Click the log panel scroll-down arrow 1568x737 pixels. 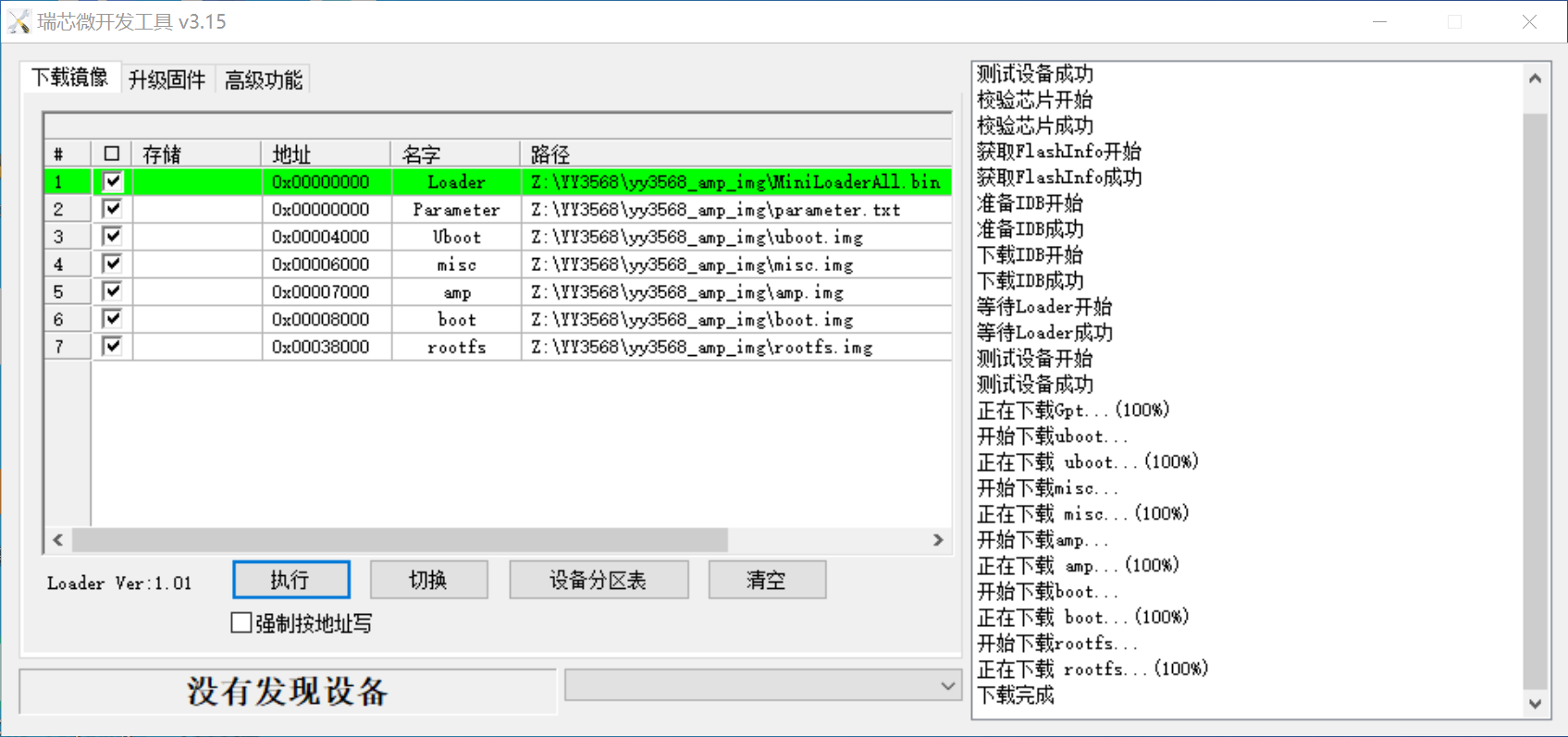(x=1535, y=704)
